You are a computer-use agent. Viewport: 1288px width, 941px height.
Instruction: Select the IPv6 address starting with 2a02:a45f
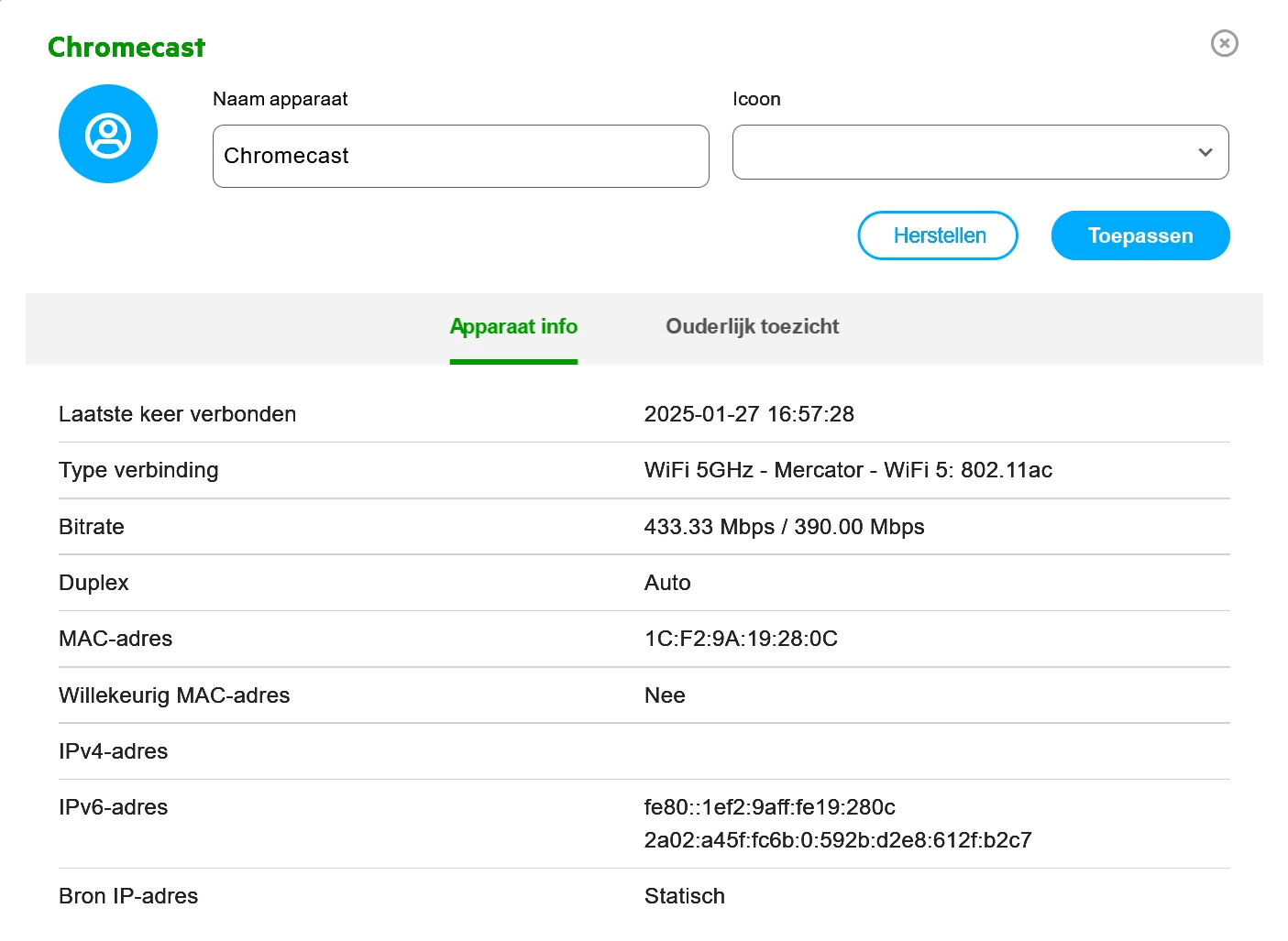838,840
